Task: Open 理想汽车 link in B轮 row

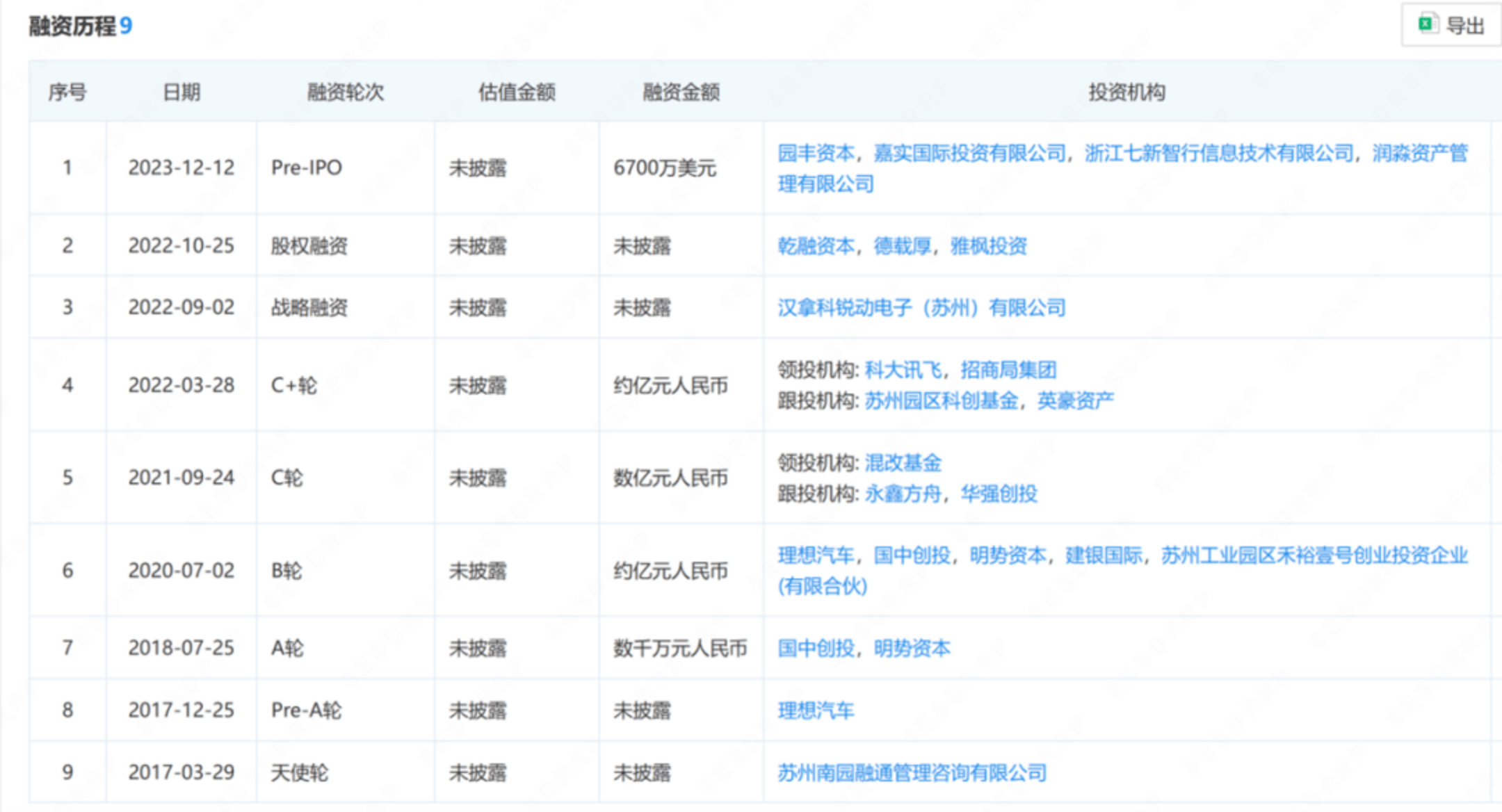Action: click(816, 555)
